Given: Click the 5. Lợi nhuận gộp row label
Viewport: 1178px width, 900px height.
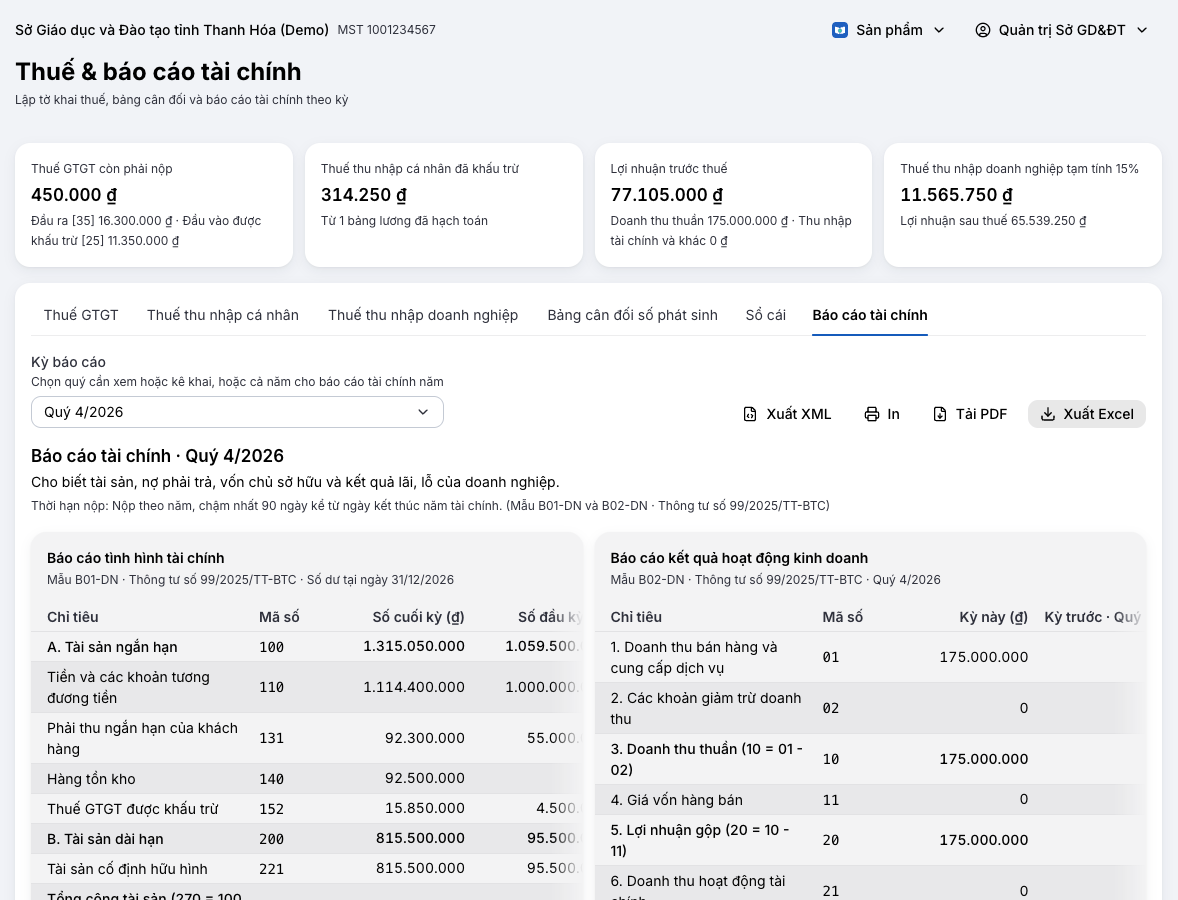Looking at the screenshot, I should coord(699,841).
